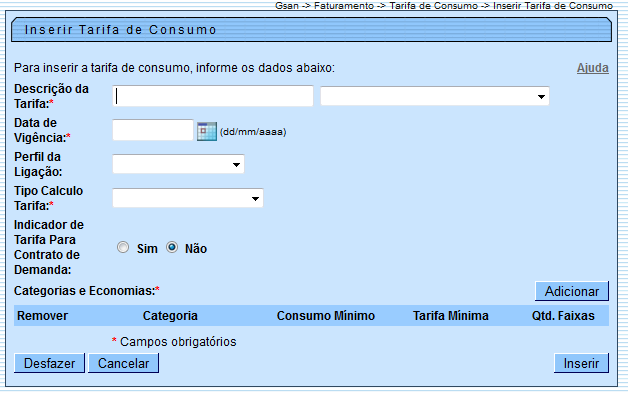The image size is (628, 393).
Task: Click the Consumo Mínimo column header
Action: (x=326, y=316)
